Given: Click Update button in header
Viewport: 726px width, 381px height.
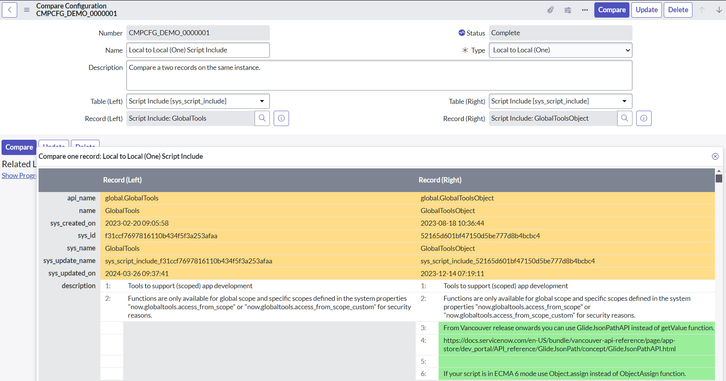Looking at the screenshot, I should (646, 10).
